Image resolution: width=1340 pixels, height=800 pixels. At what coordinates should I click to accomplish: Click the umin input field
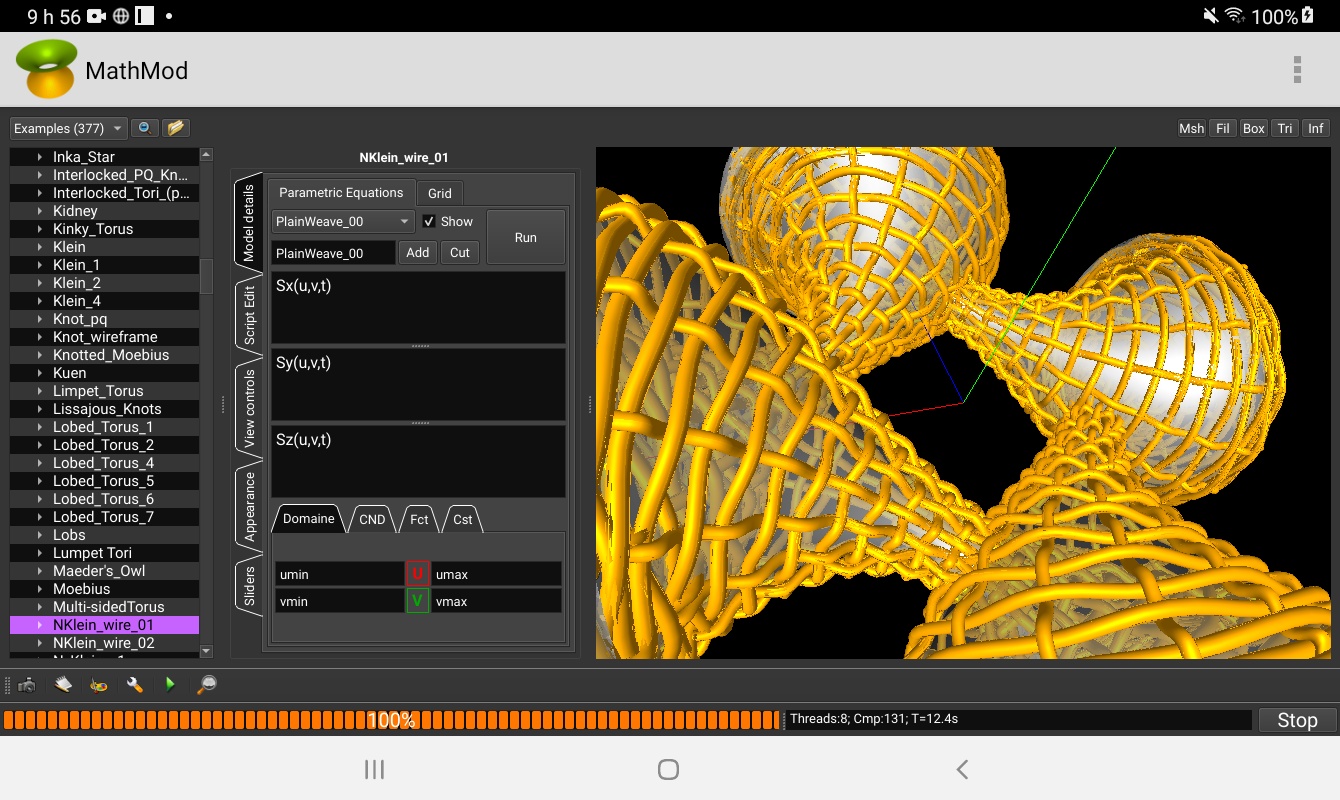339,574
